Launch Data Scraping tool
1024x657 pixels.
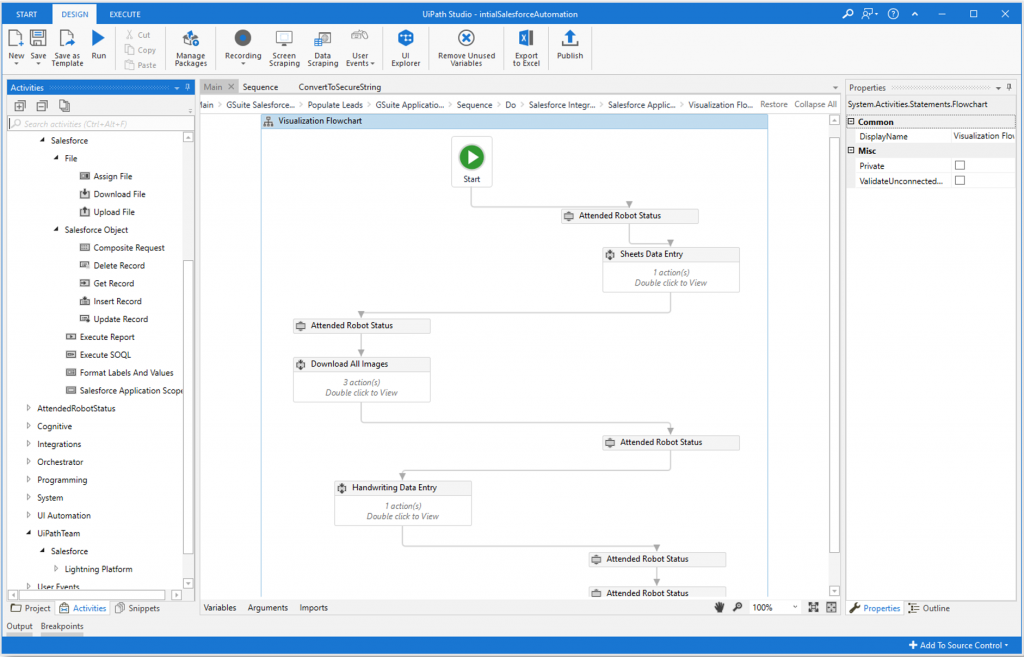point(323,48)
